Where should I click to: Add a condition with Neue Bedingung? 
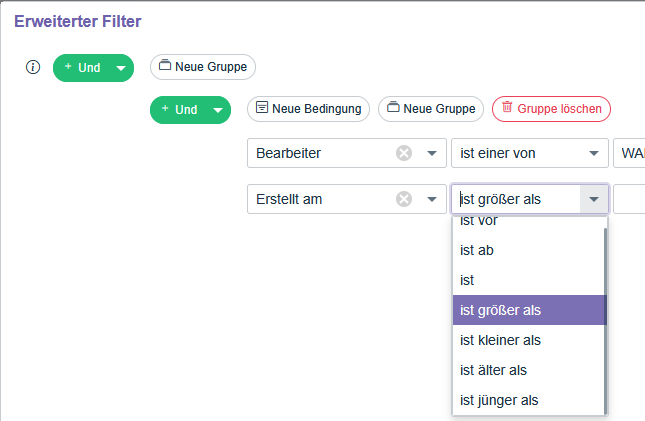click(309, 108)
